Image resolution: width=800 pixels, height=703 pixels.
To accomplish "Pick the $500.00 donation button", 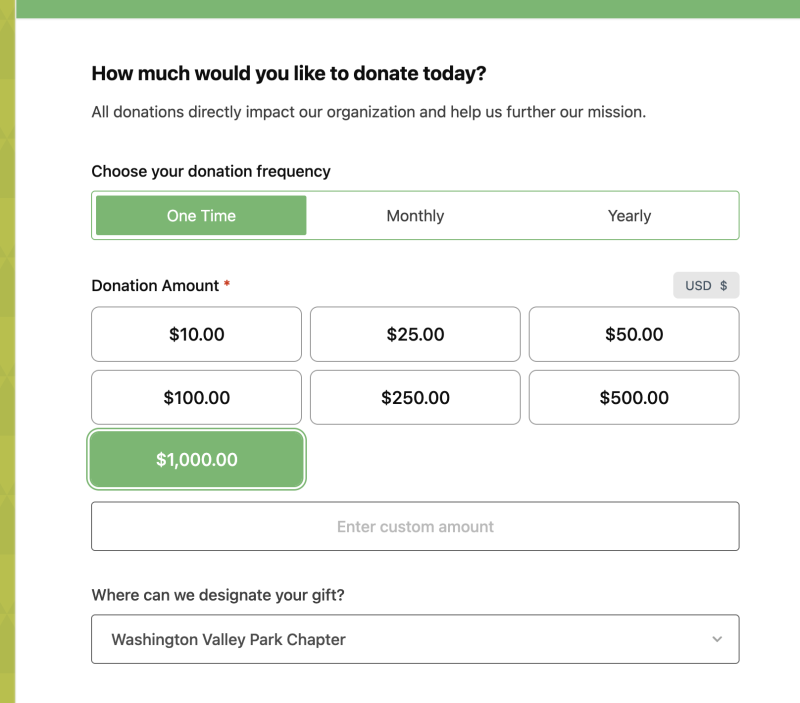I will [634, 397].
